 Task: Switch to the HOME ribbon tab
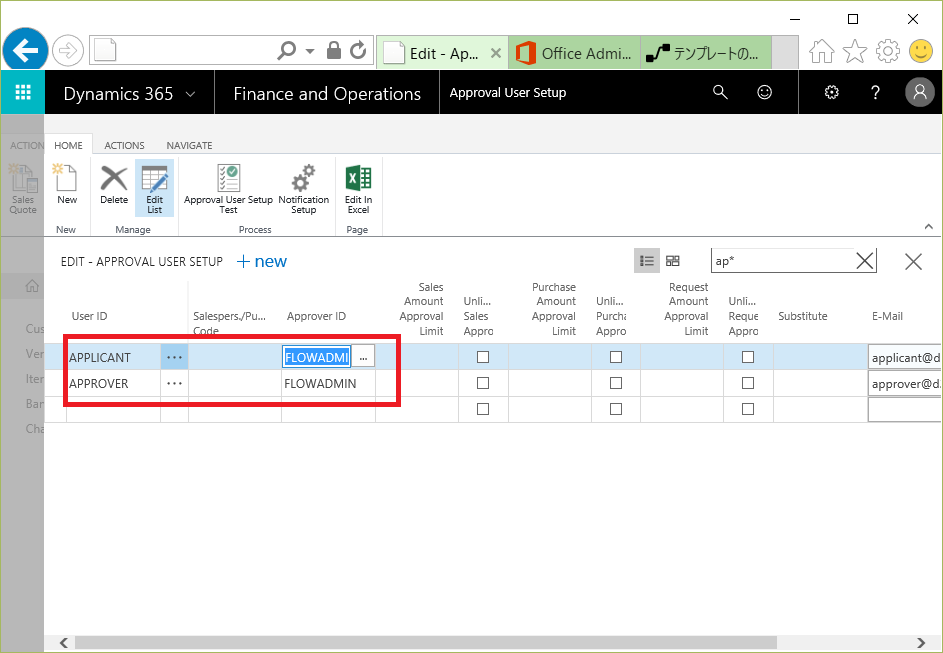click(x=69, y=146)
